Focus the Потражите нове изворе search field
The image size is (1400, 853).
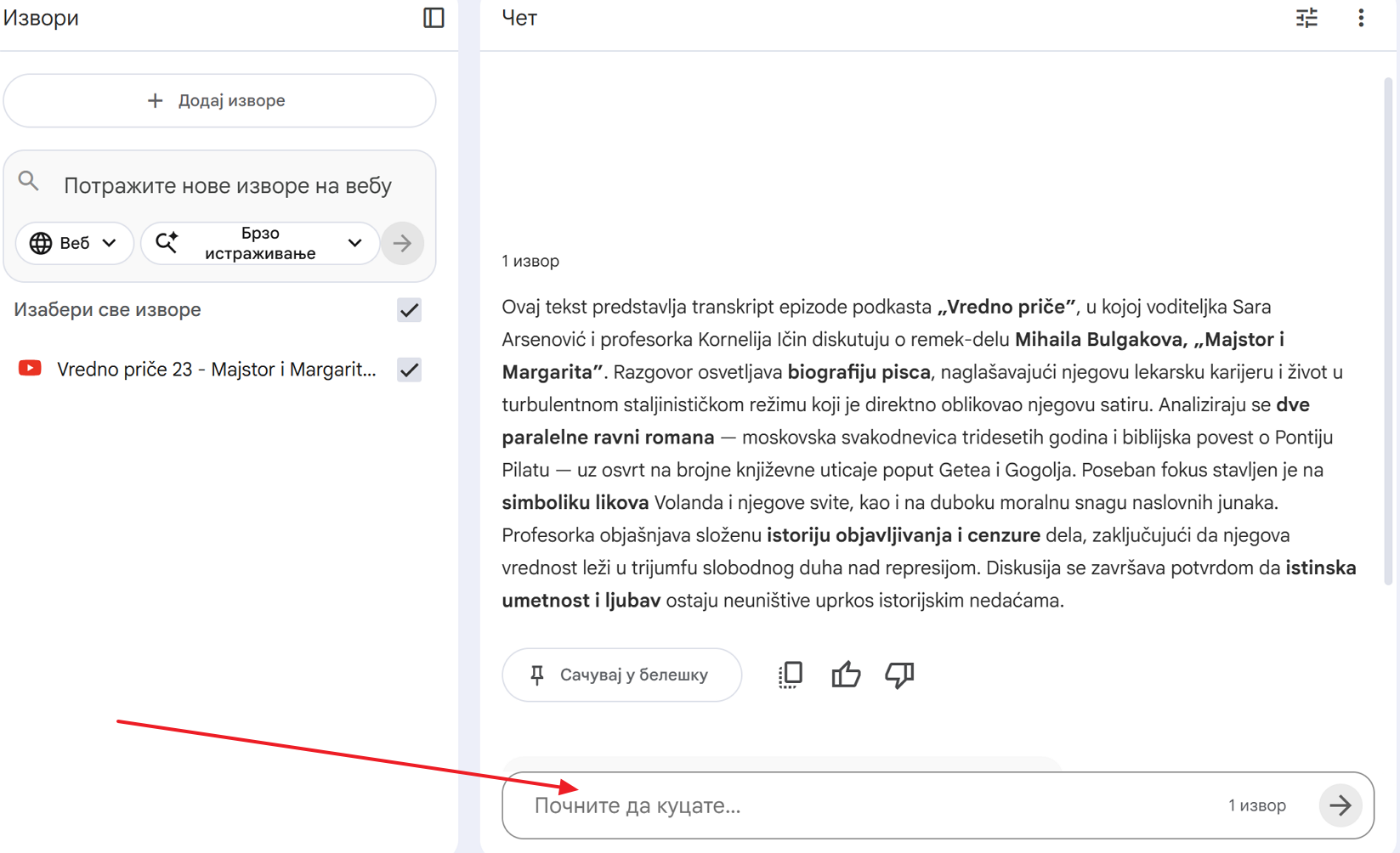pyautogui.click(x=228, y=185)
